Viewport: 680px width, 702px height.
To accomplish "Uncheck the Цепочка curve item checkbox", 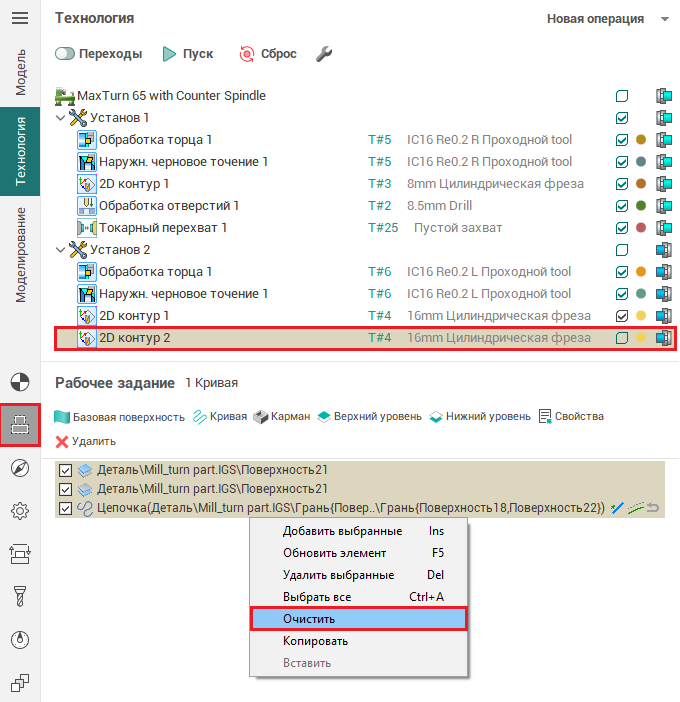I will (x=66, y=508).
